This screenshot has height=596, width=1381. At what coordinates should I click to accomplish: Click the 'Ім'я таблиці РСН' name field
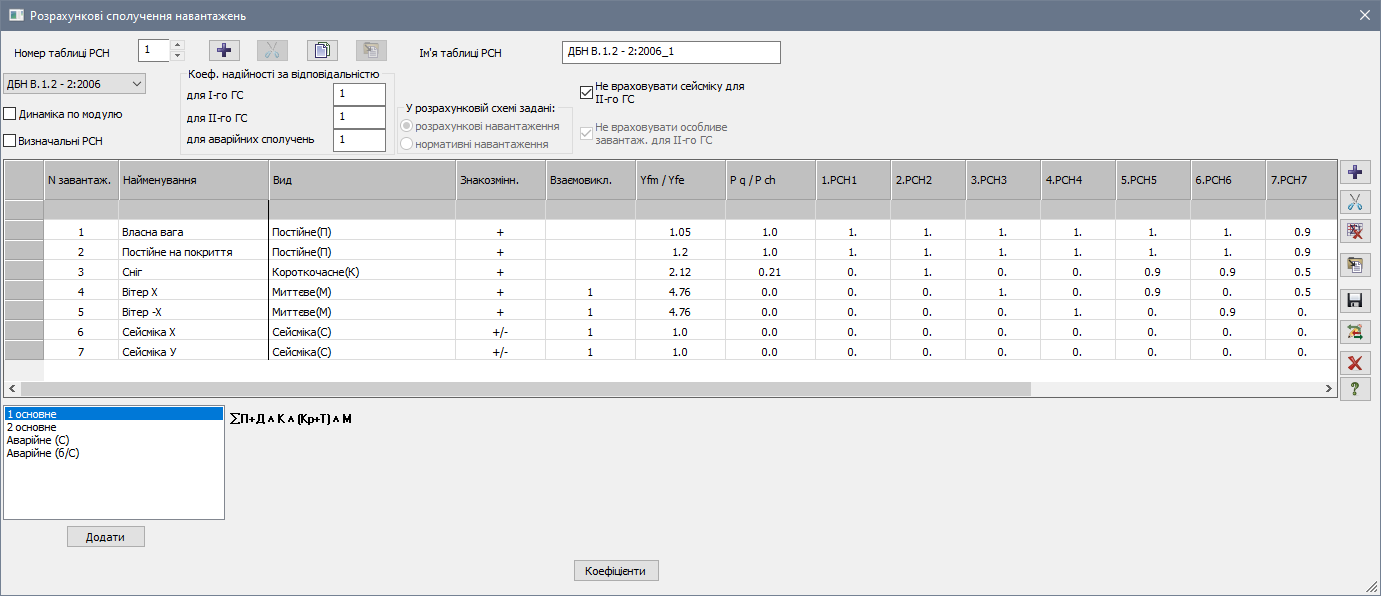pos(670,52)
